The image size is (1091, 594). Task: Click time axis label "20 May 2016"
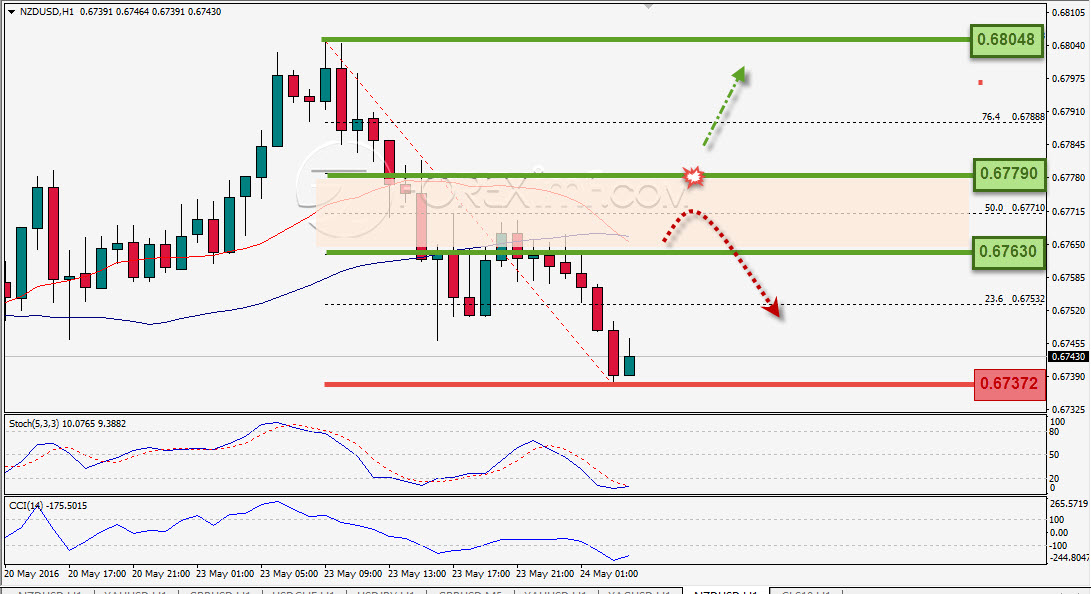[32, 574]
